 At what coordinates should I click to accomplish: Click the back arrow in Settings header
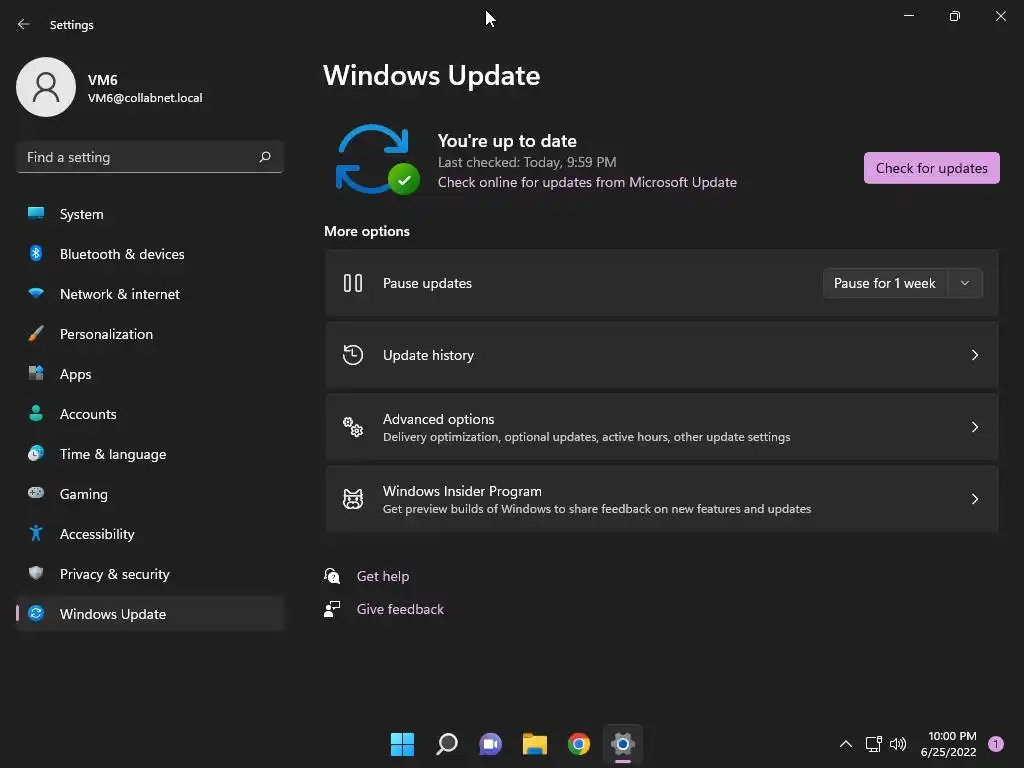coord(24,24)
